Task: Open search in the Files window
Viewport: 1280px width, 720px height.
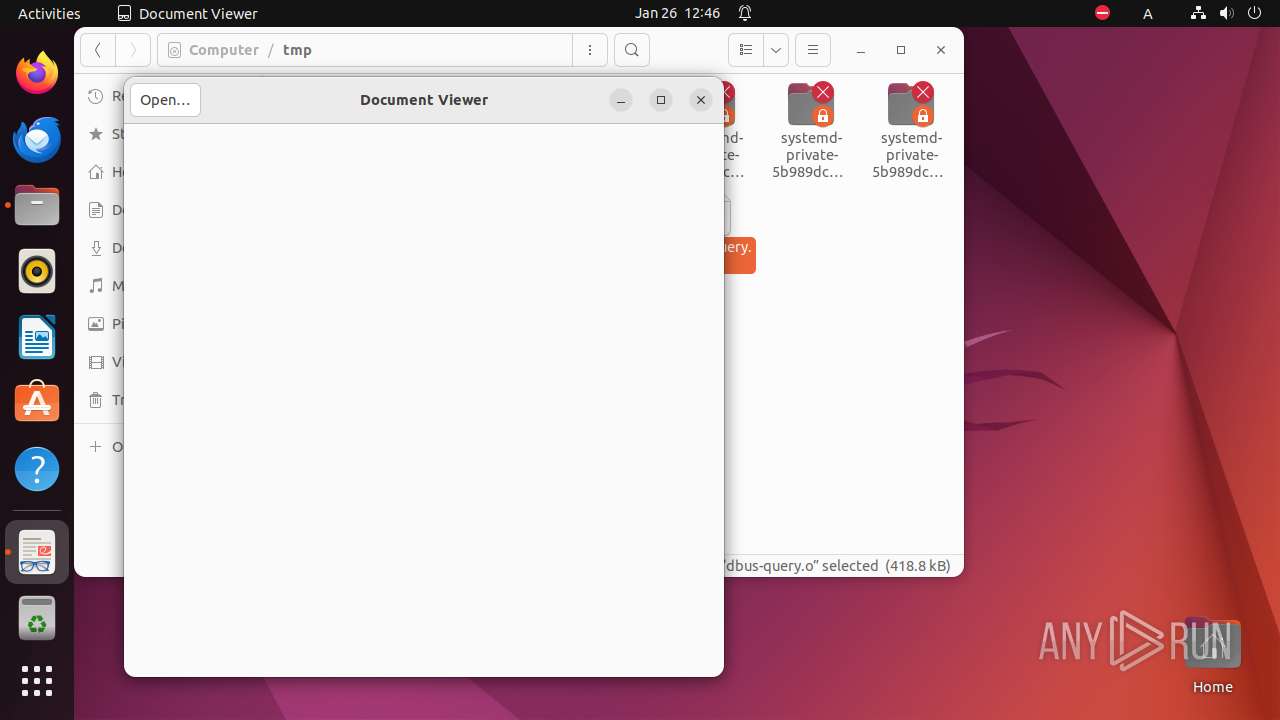Action: (632, 50)
